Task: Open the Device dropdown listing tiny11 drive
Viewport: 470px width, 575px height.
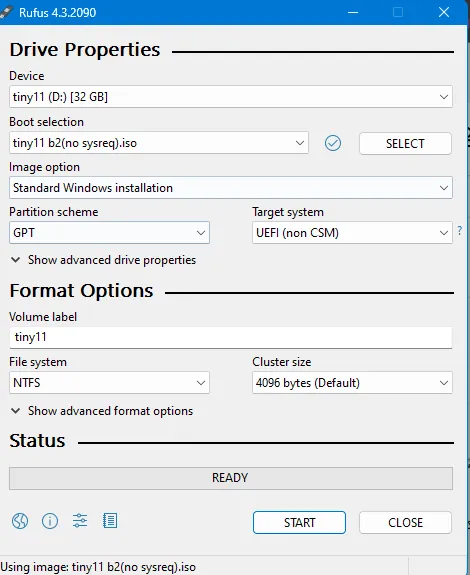Action: 231,97
